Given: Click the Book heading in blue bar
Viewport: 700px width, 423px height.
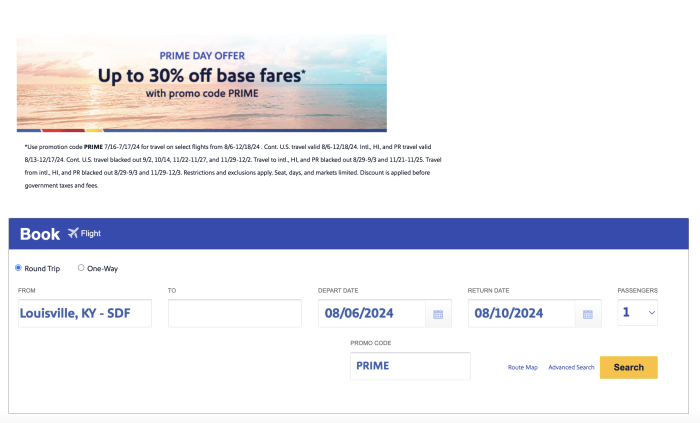Looking at the screenshot, I should click(x=40, y=234).
